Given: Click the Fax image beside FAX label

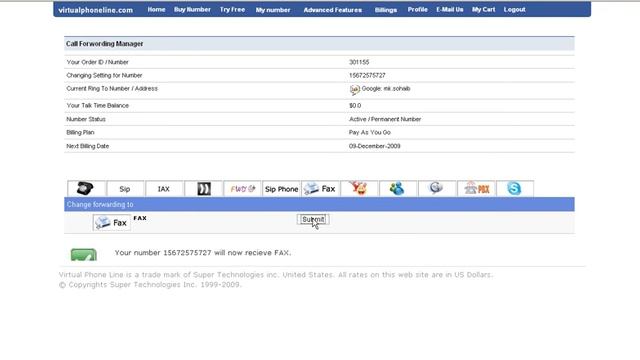Looking at the screenshot, I should point(112,222).
